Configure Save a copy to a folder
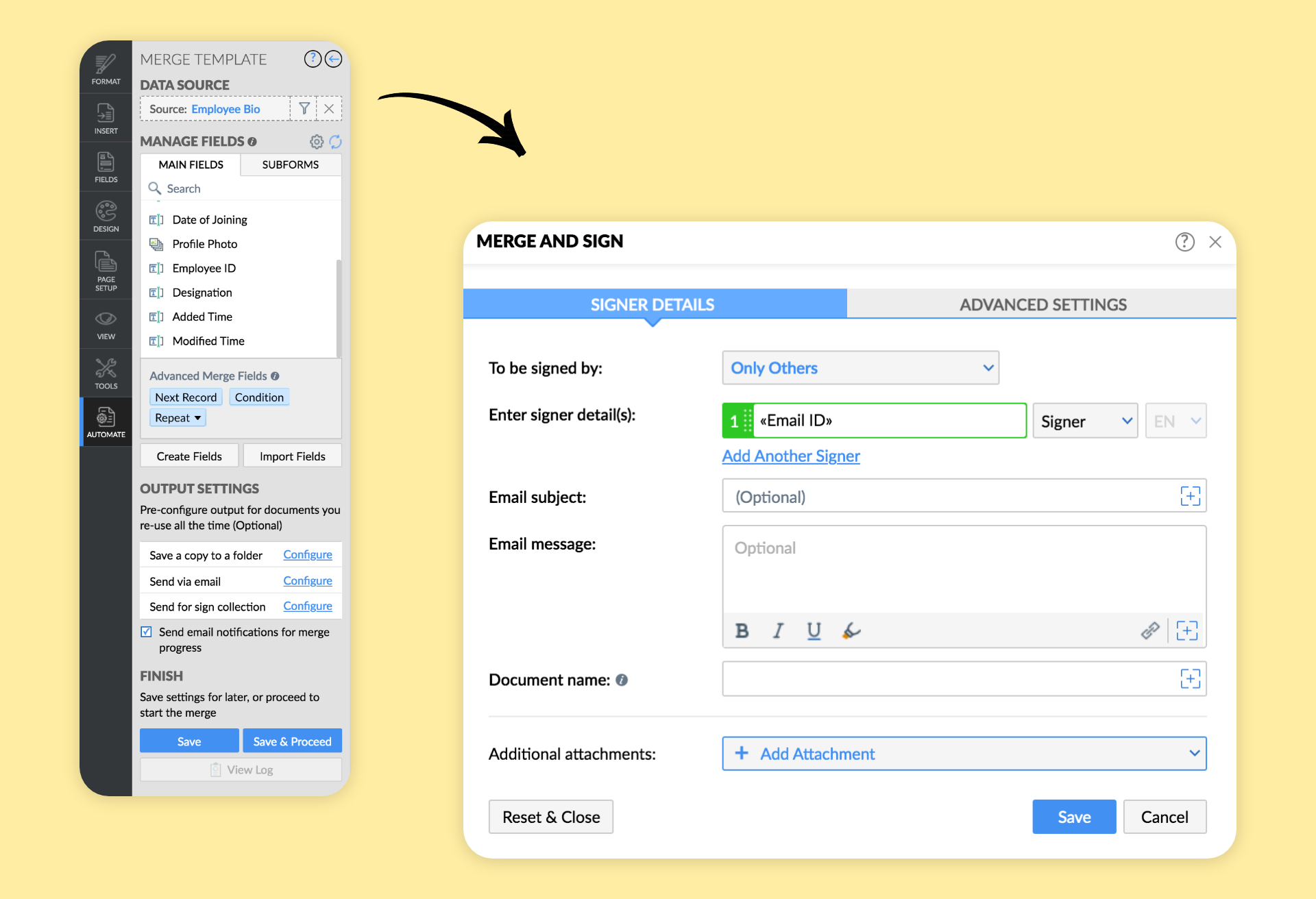Viewport: 1316px width, 899px height. coord(308,554)
